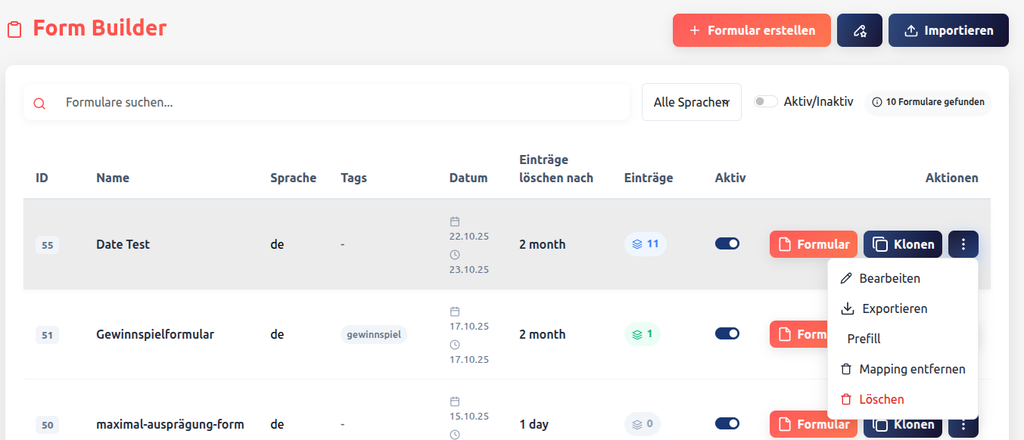The height and width of the screenshot is (440, 1024).
Task: Click calendar icon in Date Test row
Action: (x=455, y=221)
